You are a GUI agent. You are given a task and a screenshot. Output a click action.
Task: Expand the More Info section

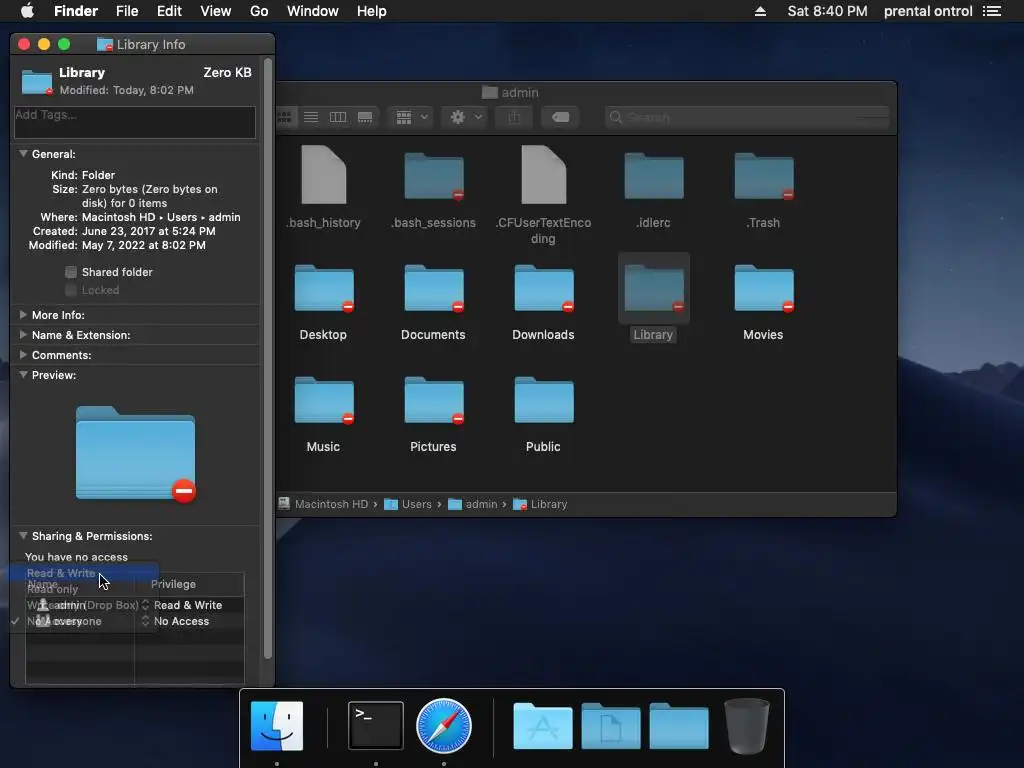[24, 315]
